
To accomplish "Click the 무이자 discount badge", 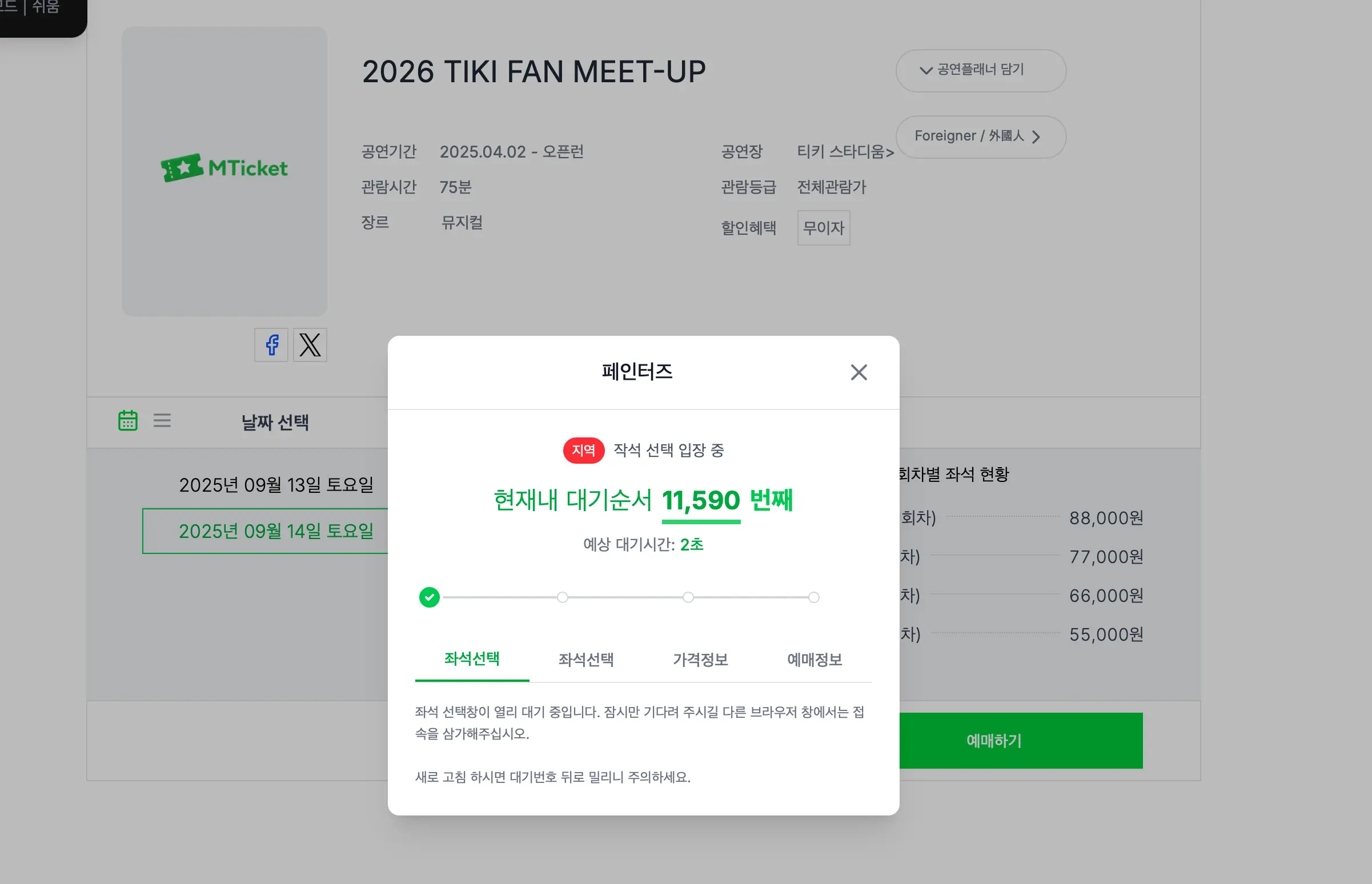I will [x=823, y=228].
